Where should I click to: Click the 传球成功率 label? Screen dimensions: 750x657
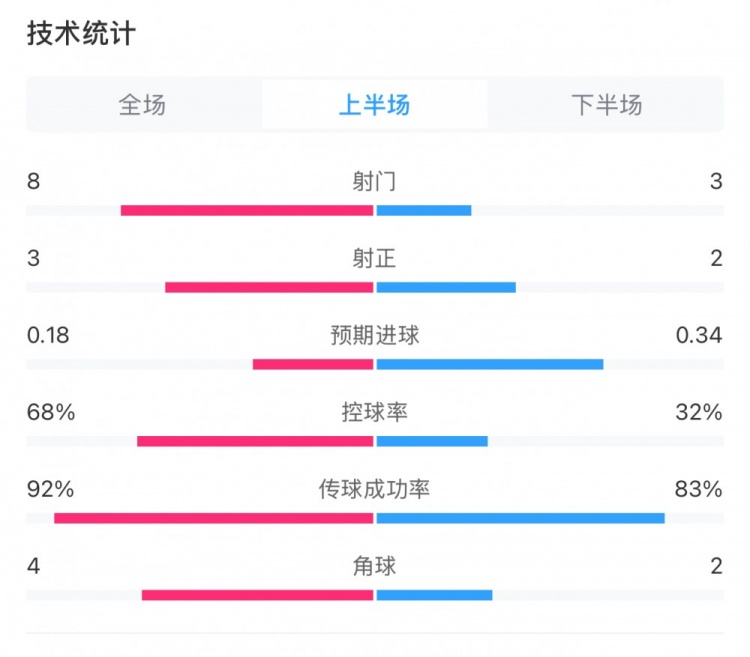[374, 489]
